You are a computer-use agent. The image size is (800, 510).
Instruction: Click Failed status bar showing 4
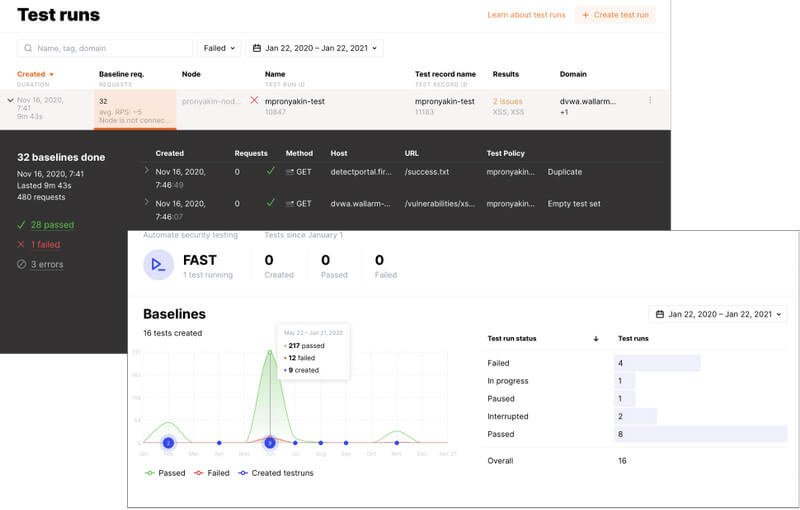pos(657,363)
